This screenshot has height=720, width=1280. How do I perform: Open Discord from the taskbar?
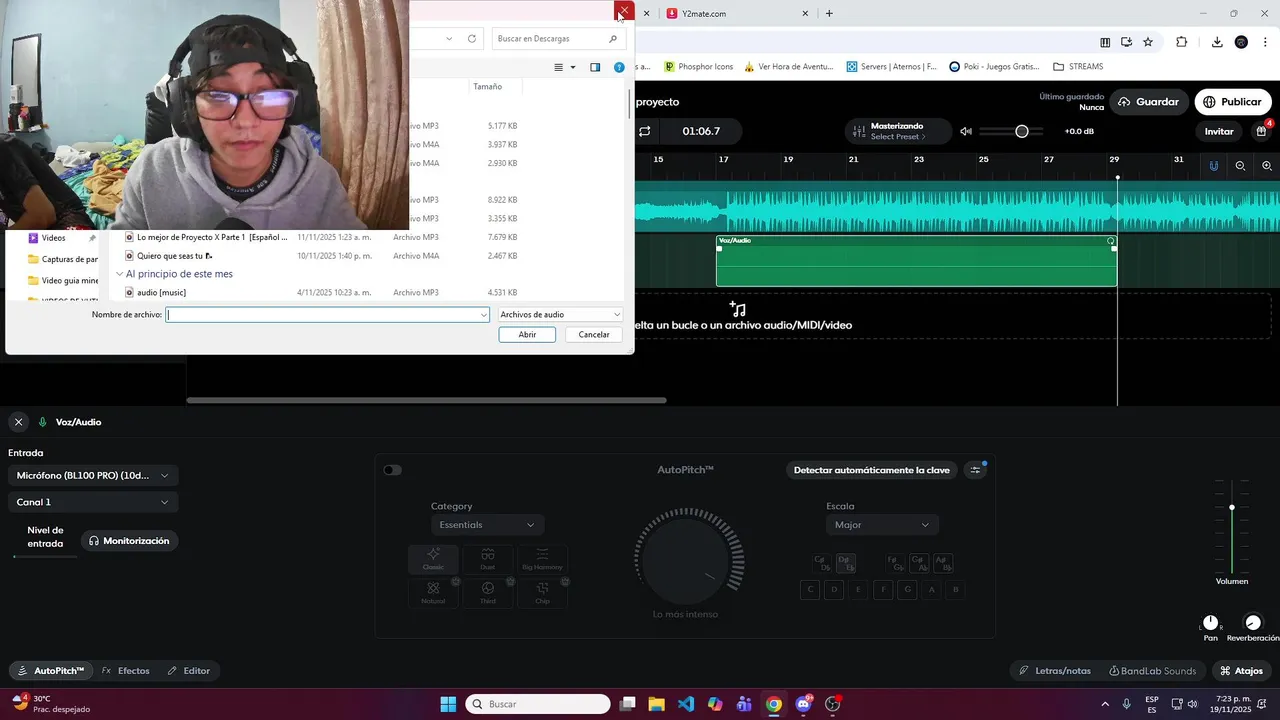pos(803,704)
